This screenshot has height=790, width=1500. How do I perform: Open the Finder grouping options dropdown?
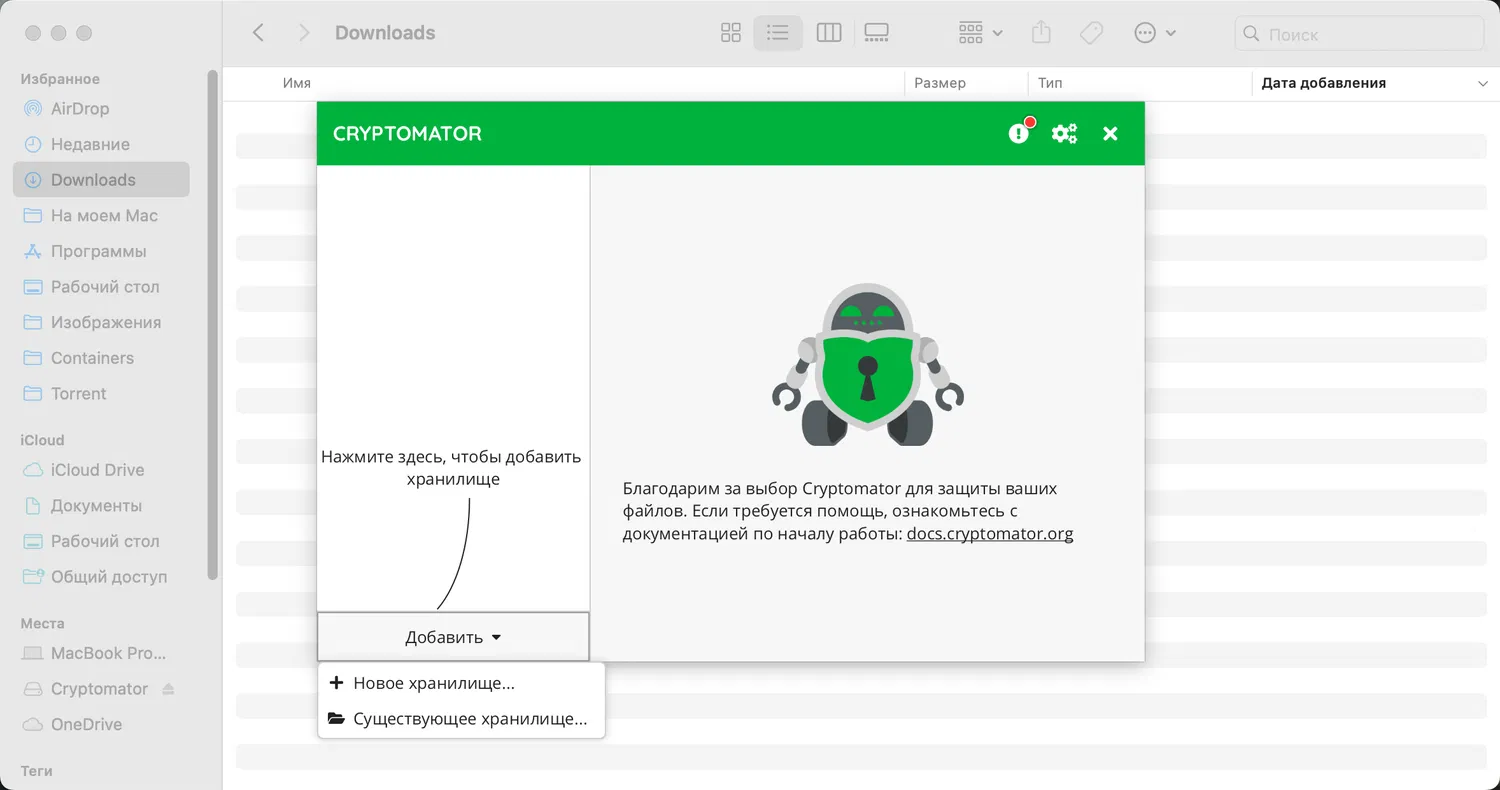tap(980, 33)
